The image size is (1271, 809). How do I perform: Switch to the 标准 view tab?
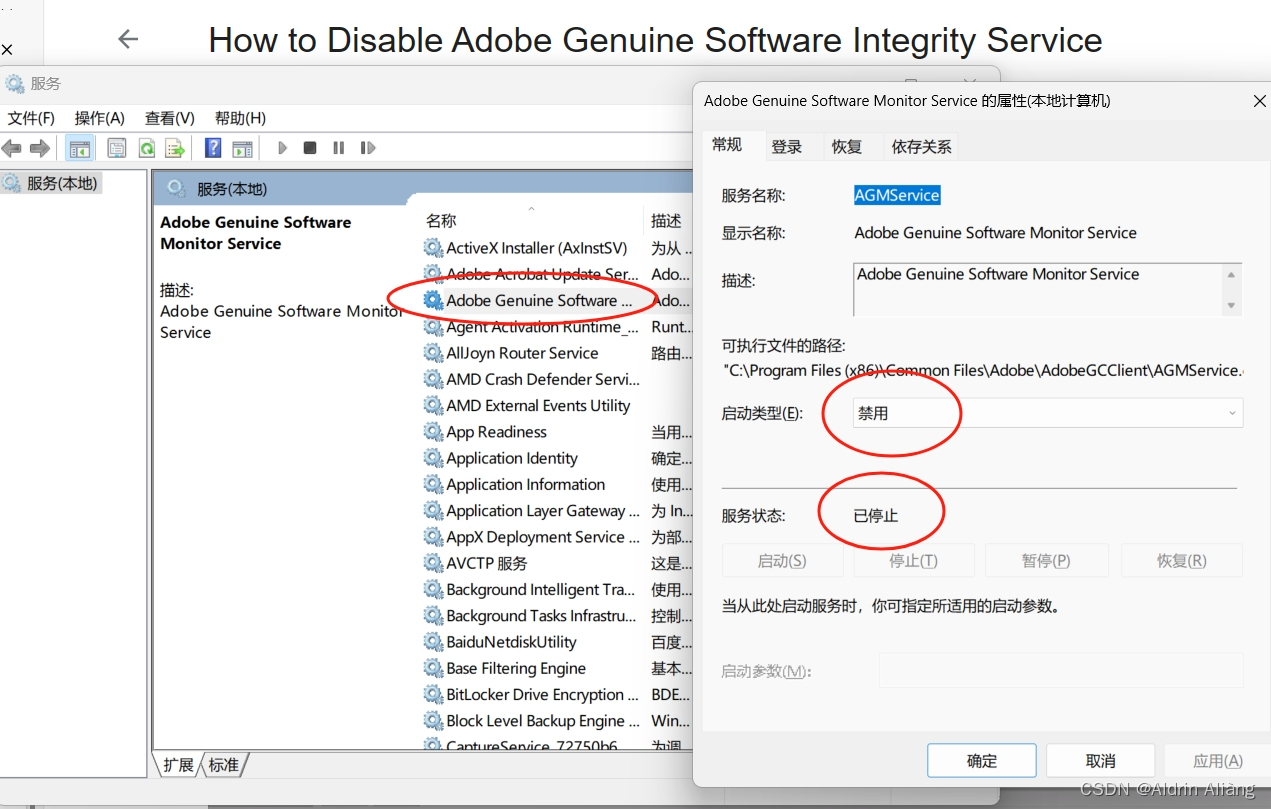(224, 765)
